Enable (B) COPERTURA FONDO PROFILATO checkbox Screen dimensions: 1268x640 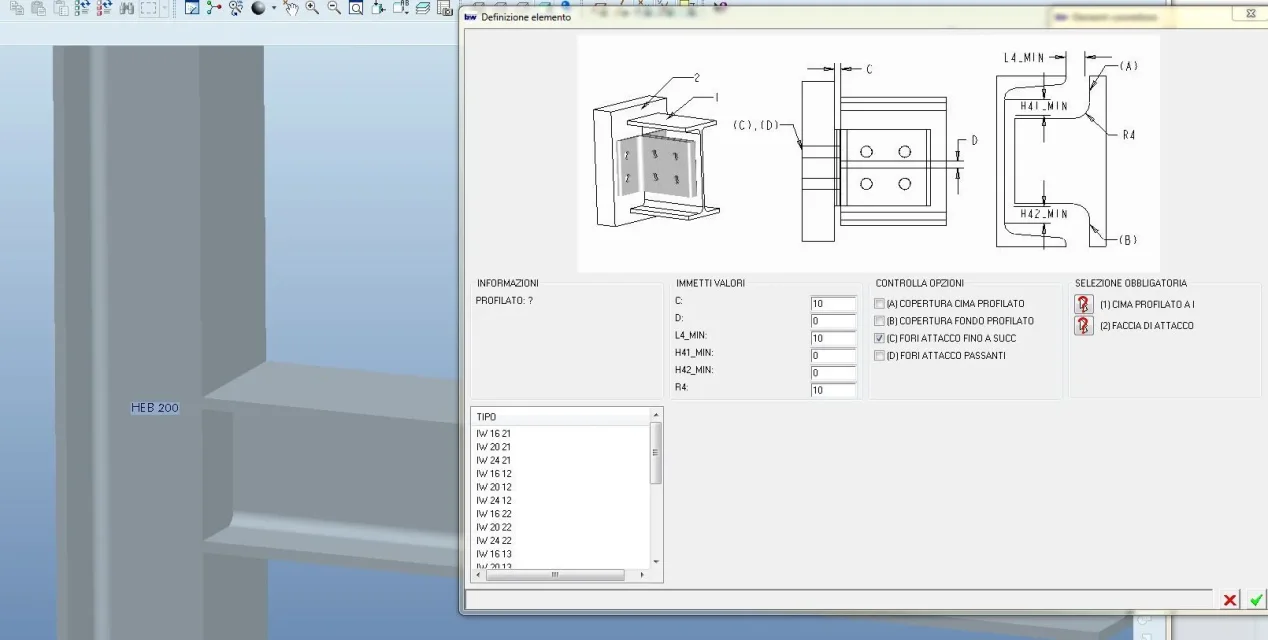879,321
